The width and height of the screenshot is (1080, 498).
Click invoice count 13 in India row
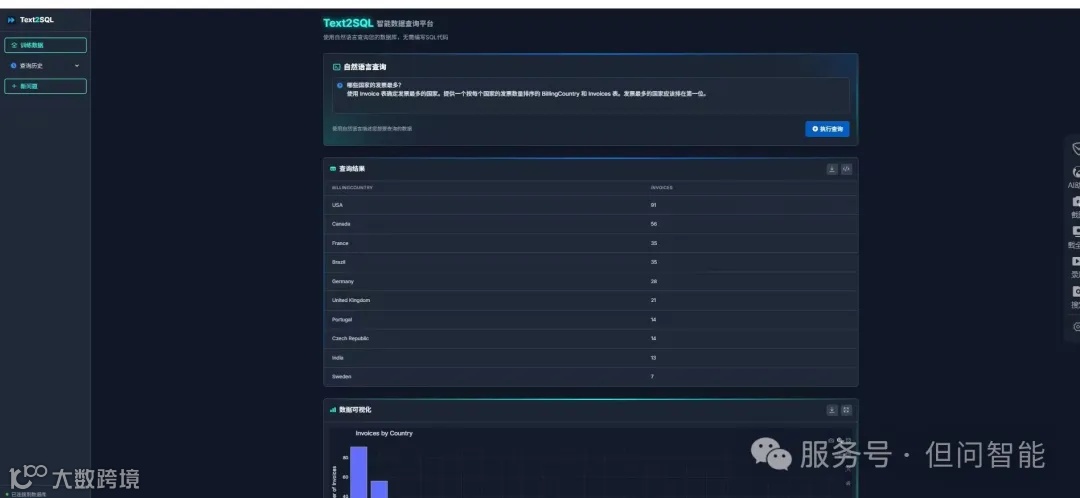(x=653, y=357)
